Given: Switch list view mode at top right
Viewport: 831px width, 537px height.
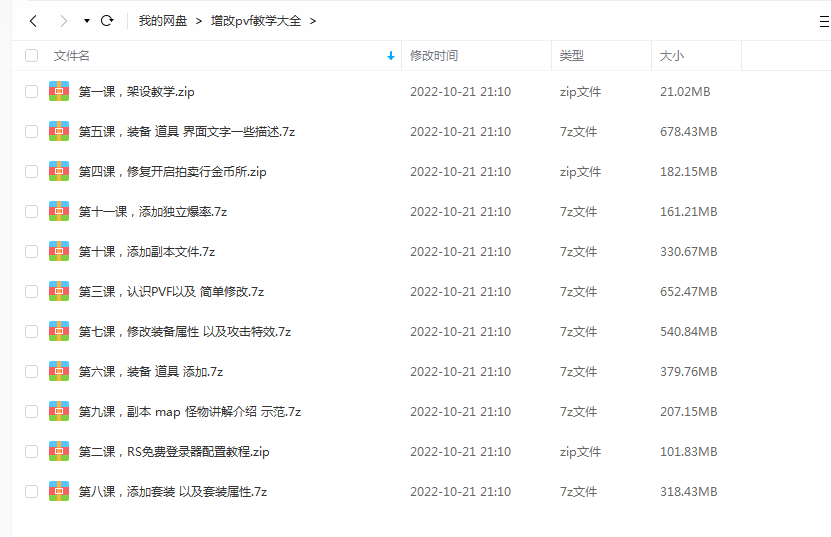Looking at the screenshot, I should [822, 21].
